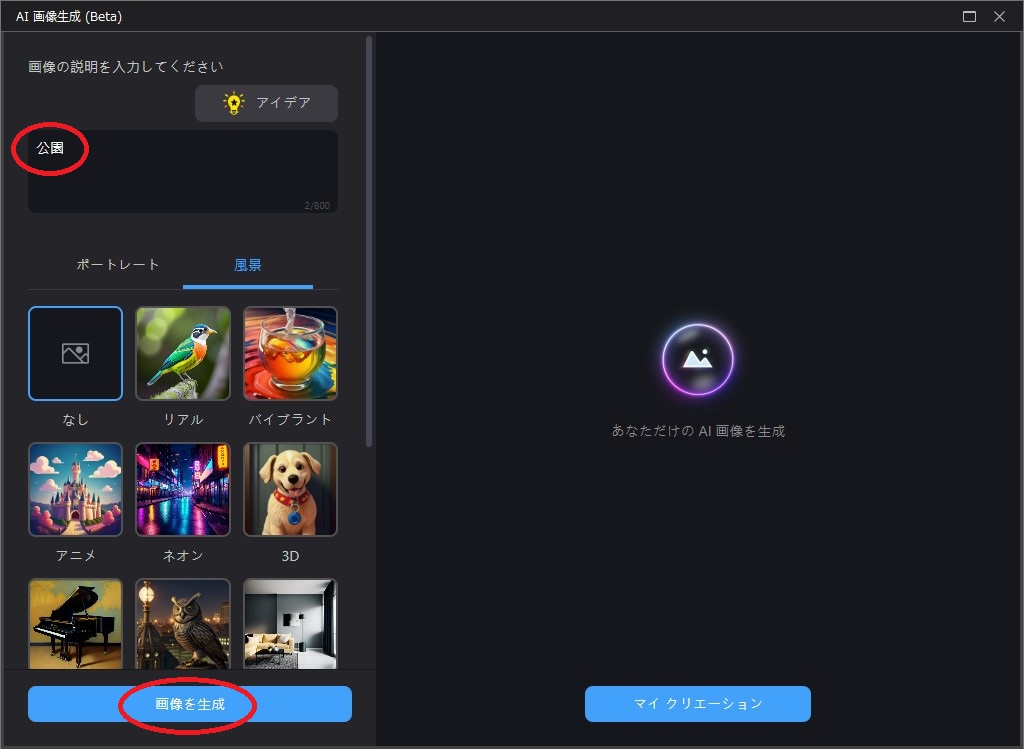Screen dimensions: 1024x749
Task: Click the アイデア button
Action: (x=266, y=103)
